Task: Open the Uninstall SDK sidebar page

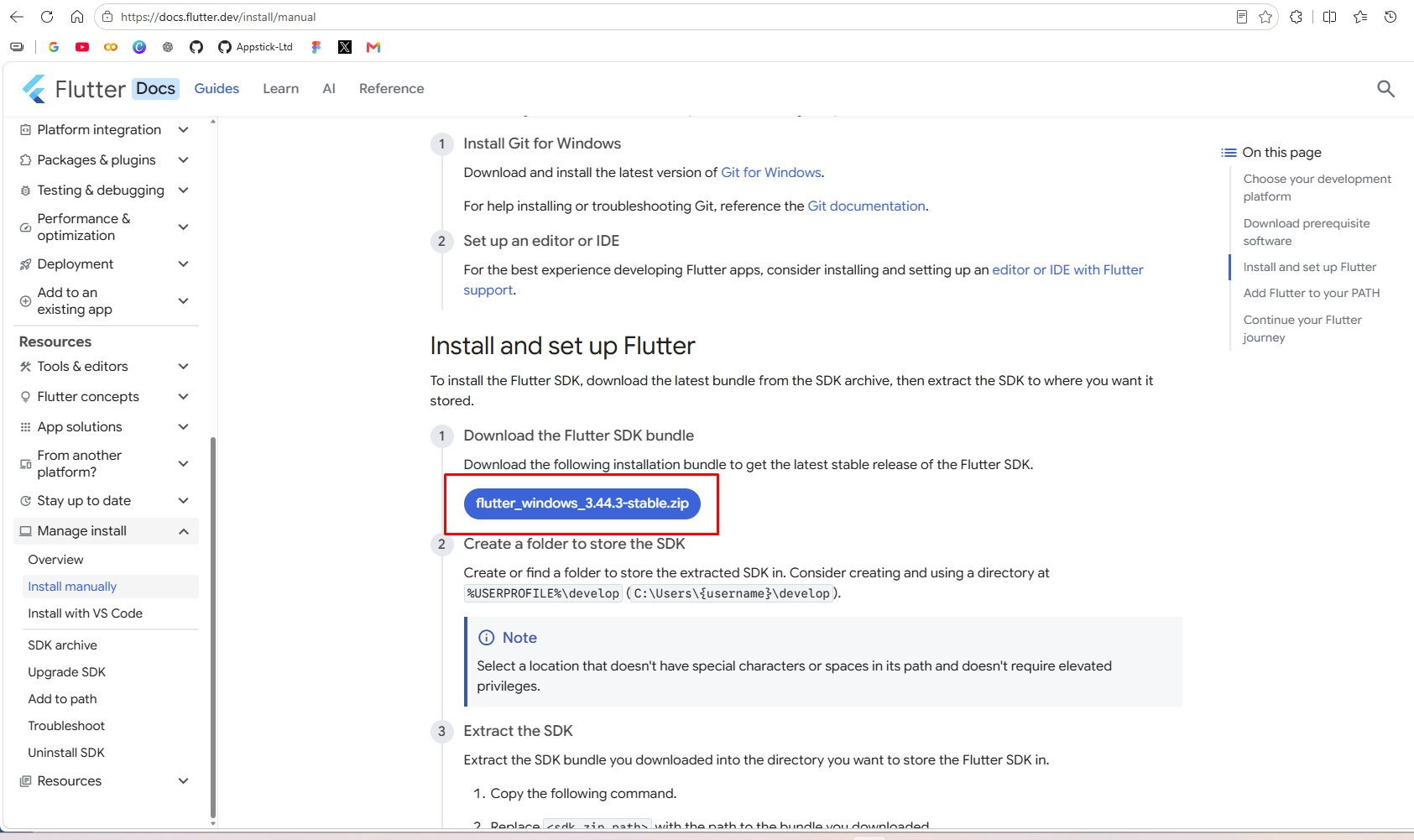Action: click(111, 753)
